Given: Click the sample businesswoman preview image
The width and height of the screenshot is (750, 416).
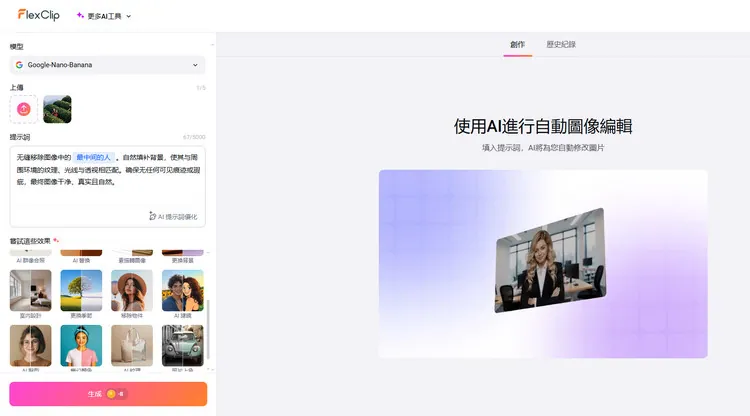Looking at the screenshot, I should coord(550,260).
